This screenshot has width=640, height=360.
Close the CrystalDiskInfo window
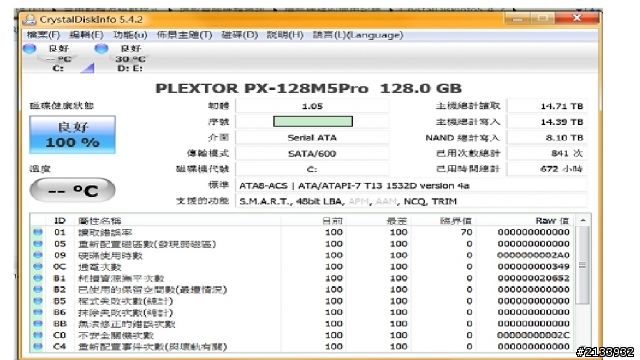tap(577, 18)
